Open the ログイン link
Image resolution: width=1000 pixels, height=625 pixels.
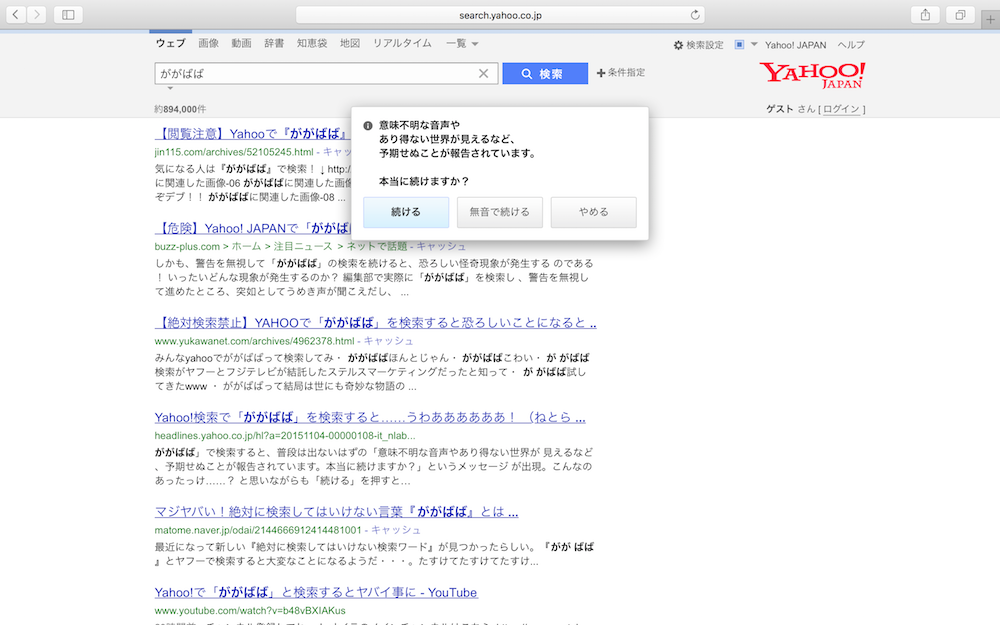click(x=842, y=109)
